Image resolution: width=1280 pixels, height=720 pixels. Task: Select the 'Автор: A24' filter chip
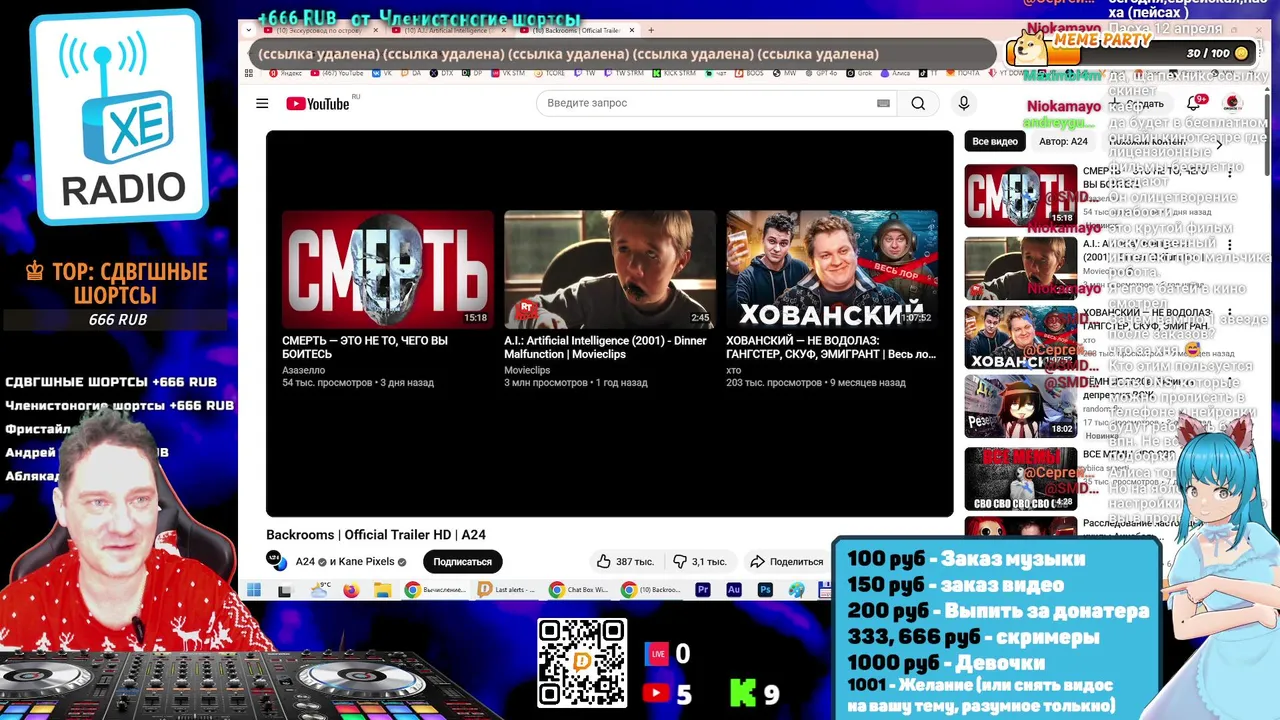tap(1063, 142)
